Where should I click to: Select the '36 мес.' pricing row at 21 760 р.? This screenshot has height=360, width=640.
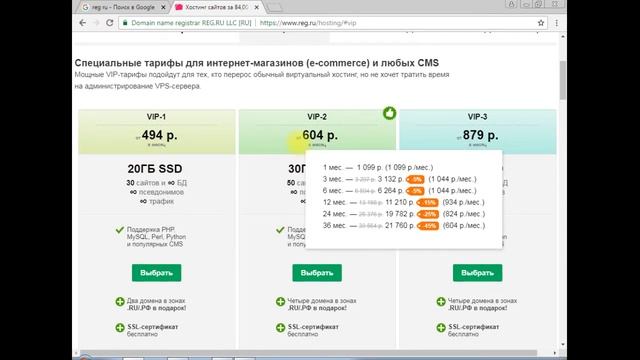tap(404, 226)
